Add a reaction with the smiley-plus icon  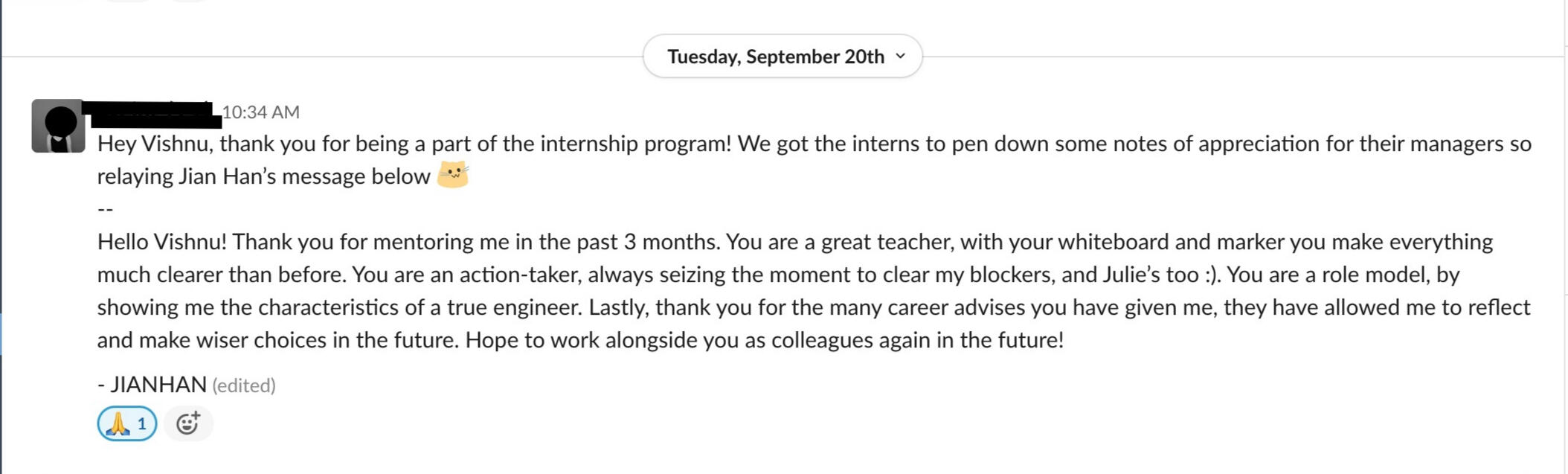pyautogui.click(x=188, y=423)
